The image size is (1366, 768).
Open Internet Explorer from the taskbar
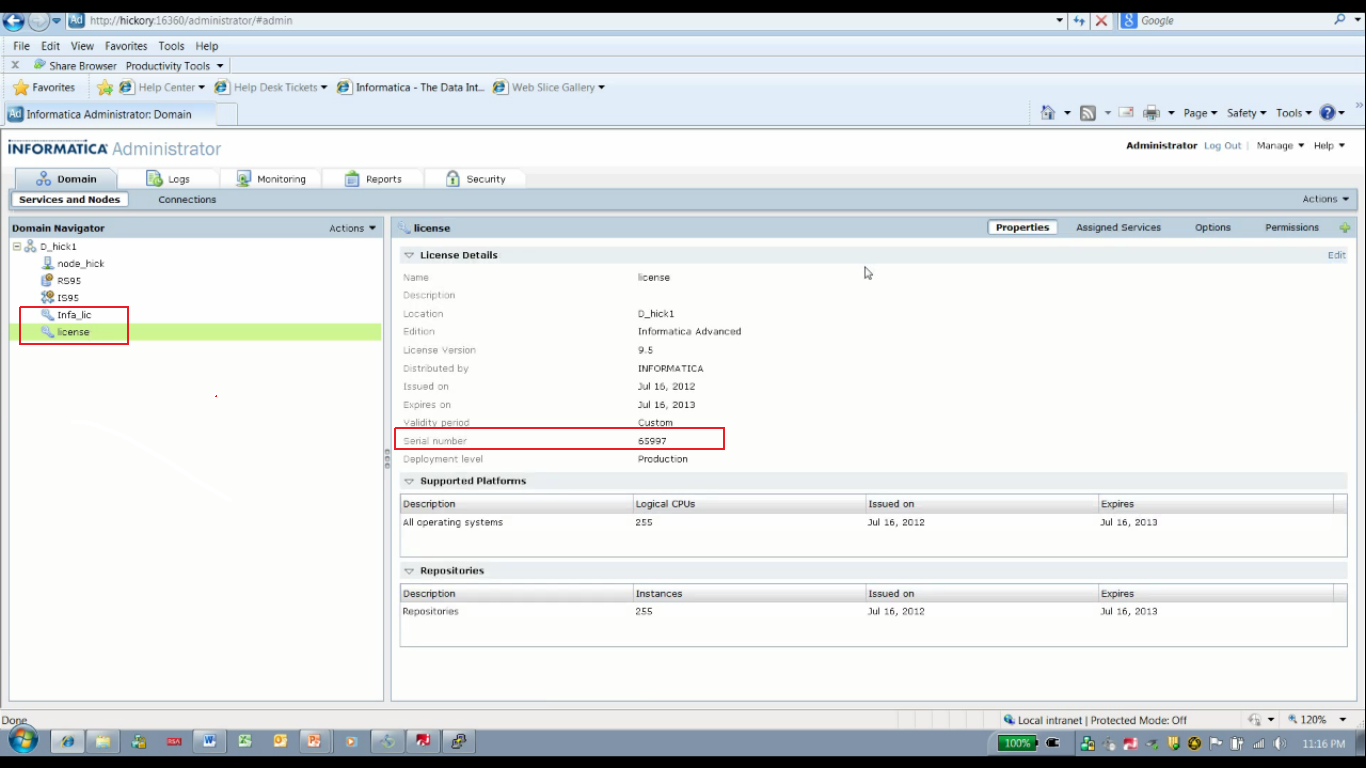[x=67, y=742]
